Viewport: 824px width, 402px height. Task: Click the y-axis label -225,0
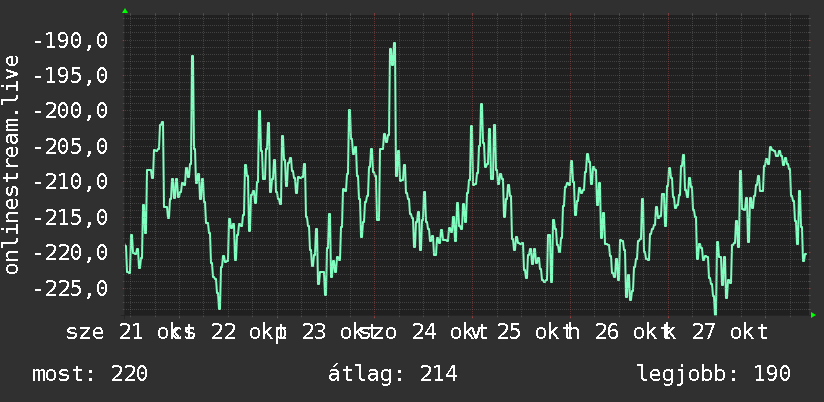[x=70, y=288]
